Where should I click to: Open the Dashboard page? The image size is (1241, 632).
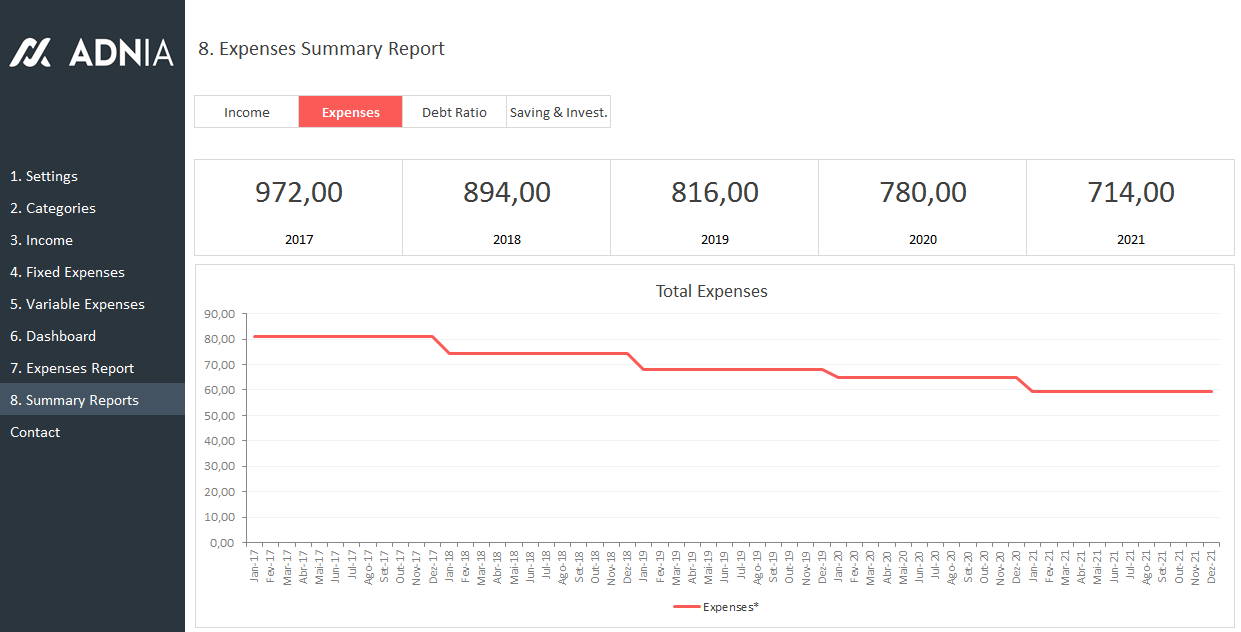[53, 336]
